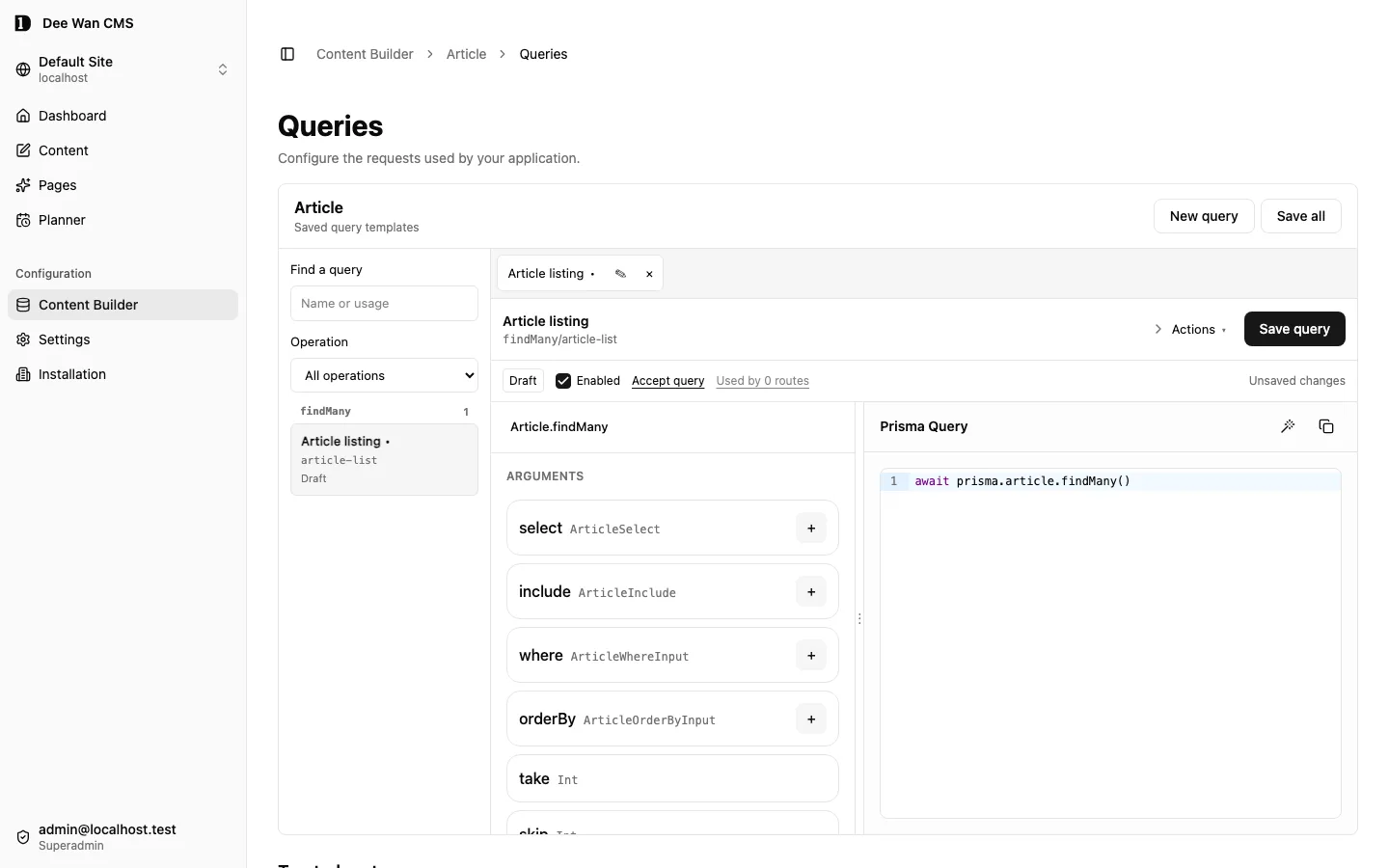Image resolution: width=1389 pixels, height=868 pixels.
Task: Switch to the Article listing tab
Action: pos(546,274)
